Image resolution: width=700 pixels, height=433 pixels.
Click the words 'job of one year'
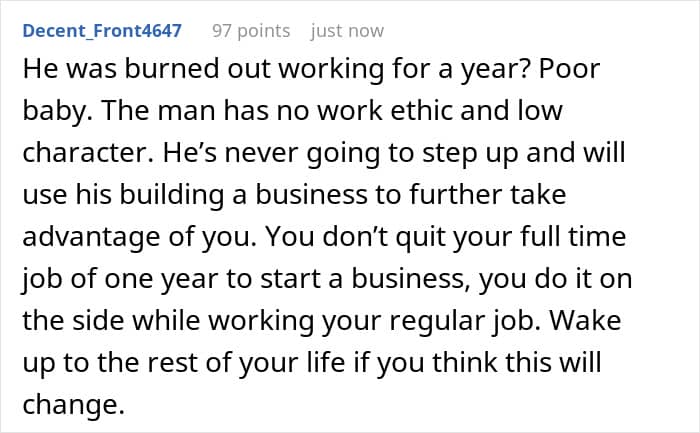pyautogui.click(x=121, y=279)
